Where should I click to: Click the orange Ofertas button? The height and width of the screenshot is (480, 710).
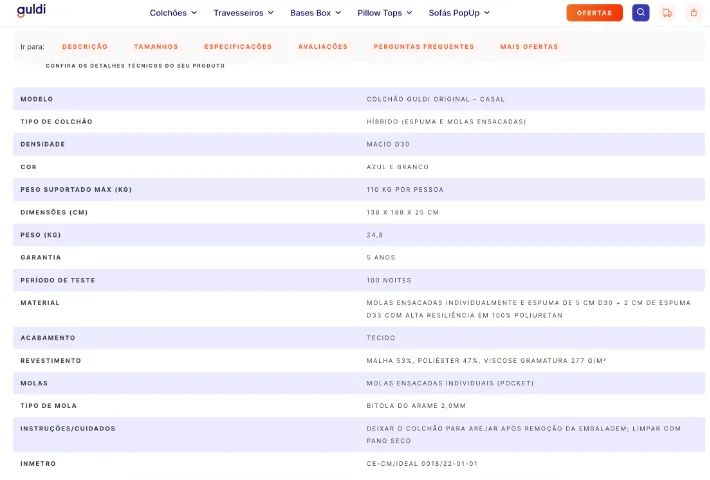[594, 13]
